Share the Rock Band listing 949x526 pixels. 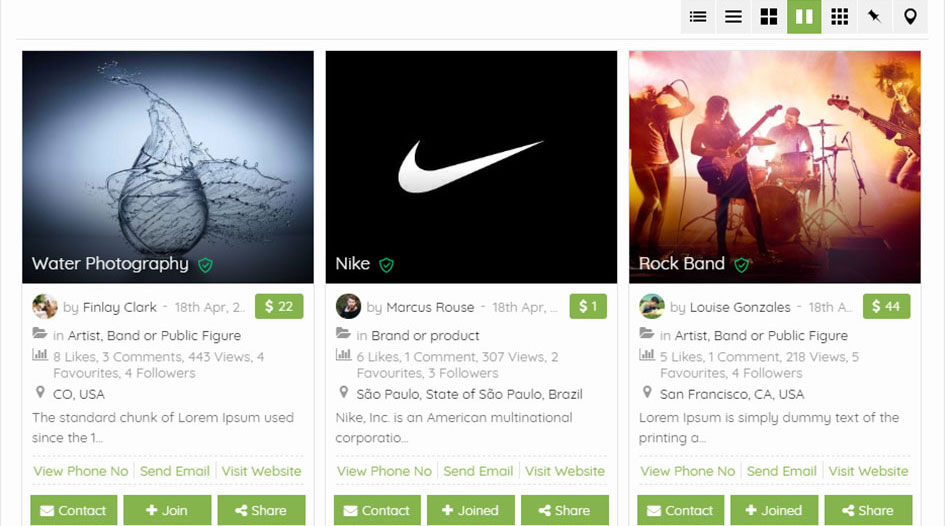click(866, 510)
